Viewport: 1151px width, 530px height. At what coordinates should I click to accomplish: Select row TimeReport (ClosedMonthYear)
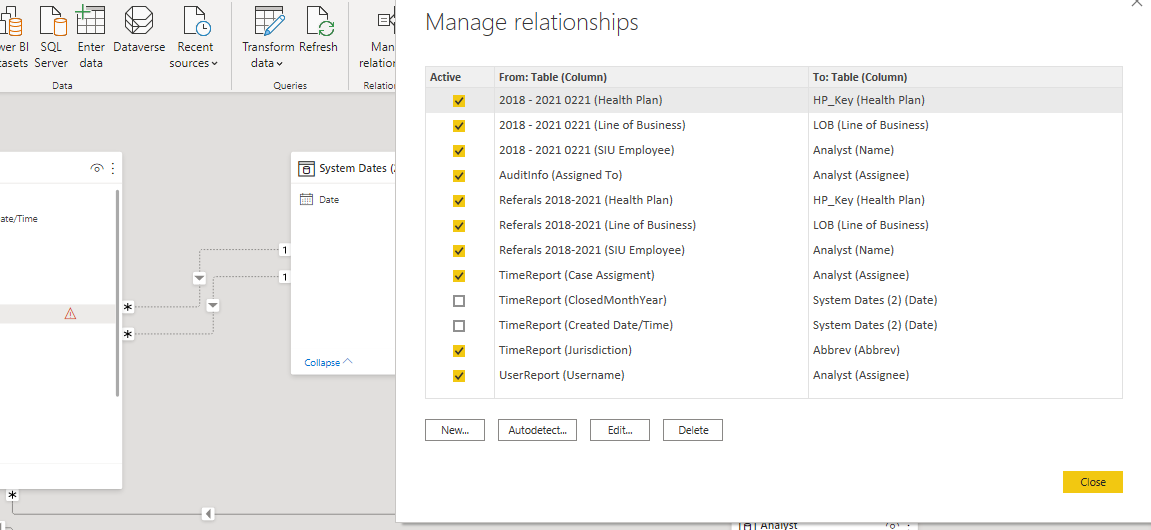click(774, 300)
